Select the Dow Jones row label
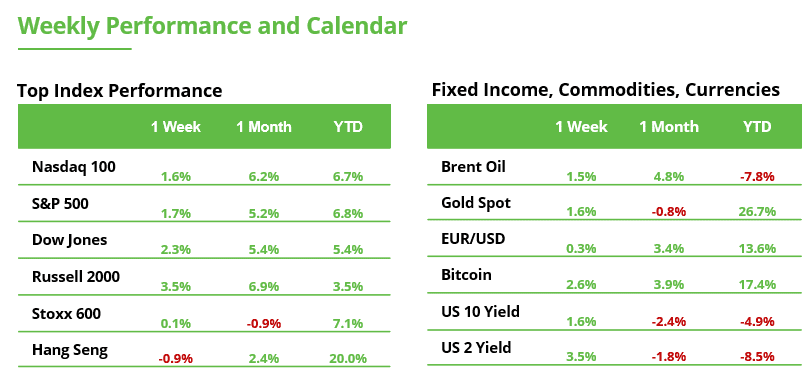The image size is (805, 373). tap(69, 240)
